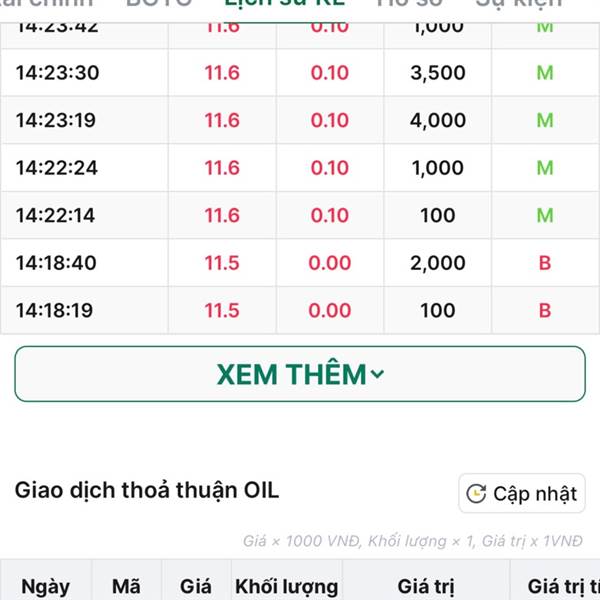Click the Mã column header
The width and height of the screenshot is (600, 600).
pyautogui.click(x=126, y=585)
